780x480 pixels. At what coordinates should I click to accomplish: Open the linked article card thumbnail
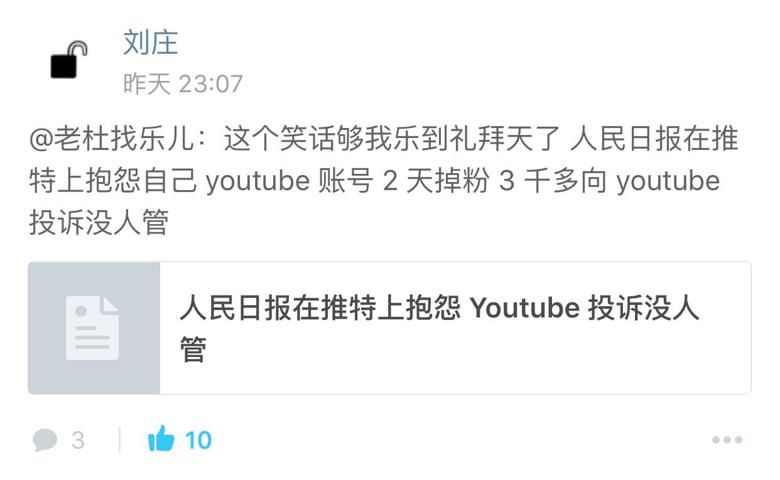[94, 328]
